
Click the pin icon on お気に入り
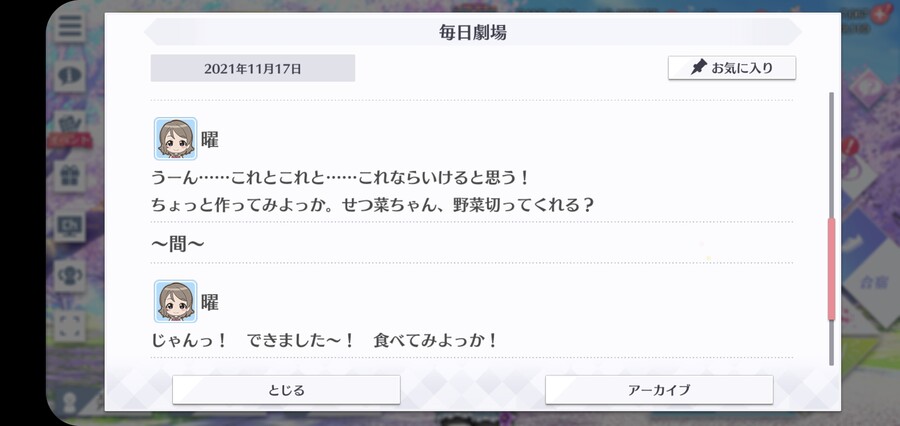coord(698,68)
